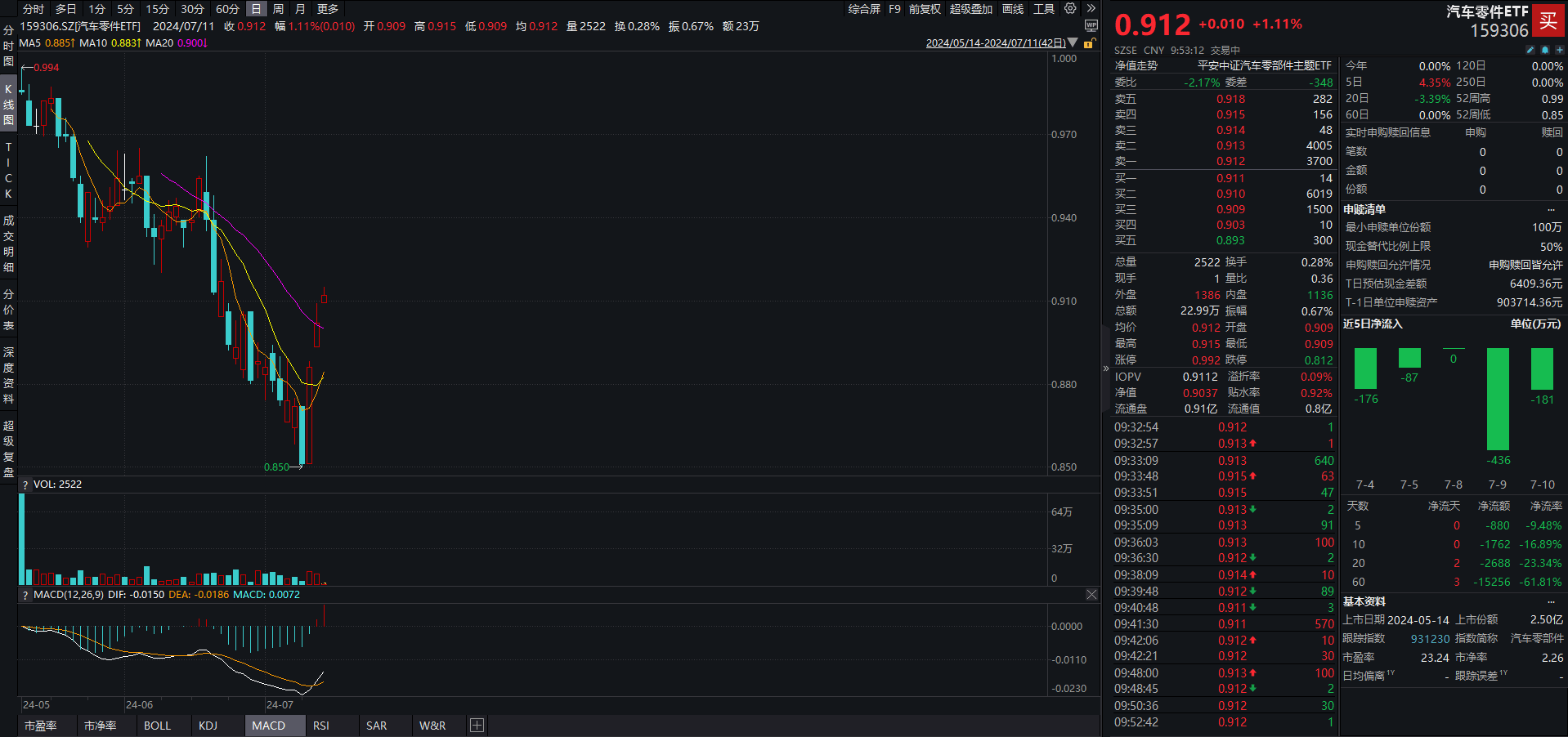Click the pencil edit icon near 159306
1568x737 pixels.
[x=1530, y=49]
